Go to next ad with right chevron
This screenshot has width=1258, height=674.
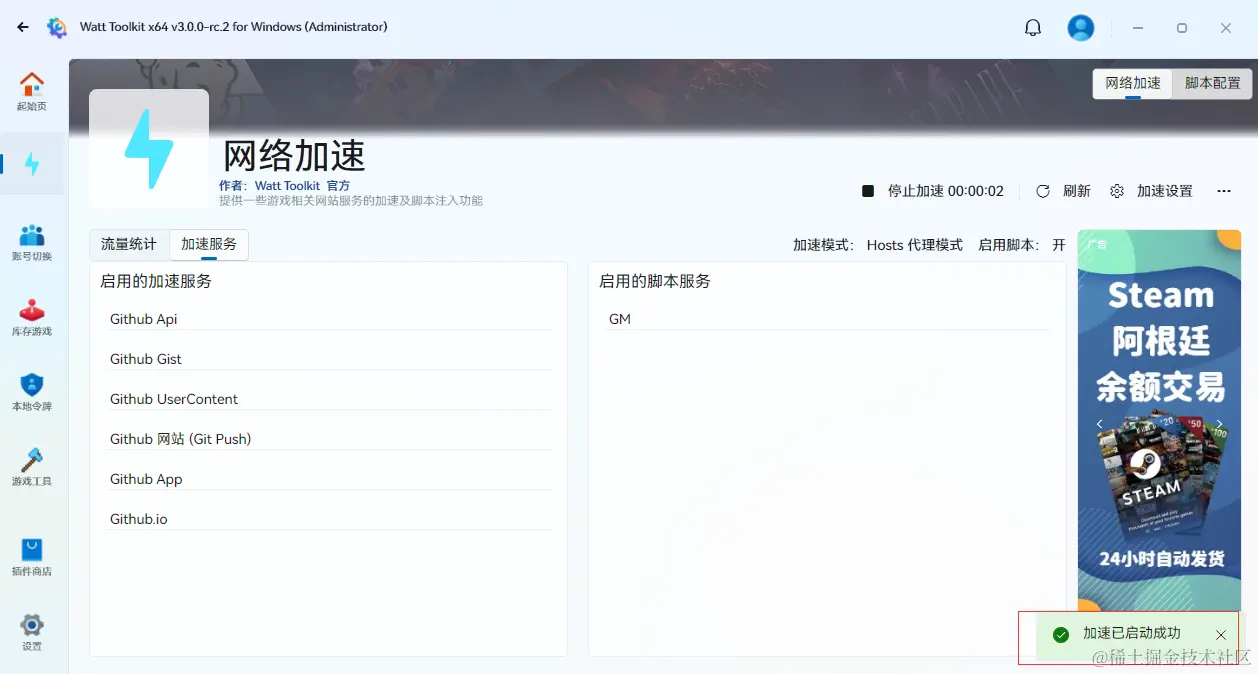pos(1219,424)
